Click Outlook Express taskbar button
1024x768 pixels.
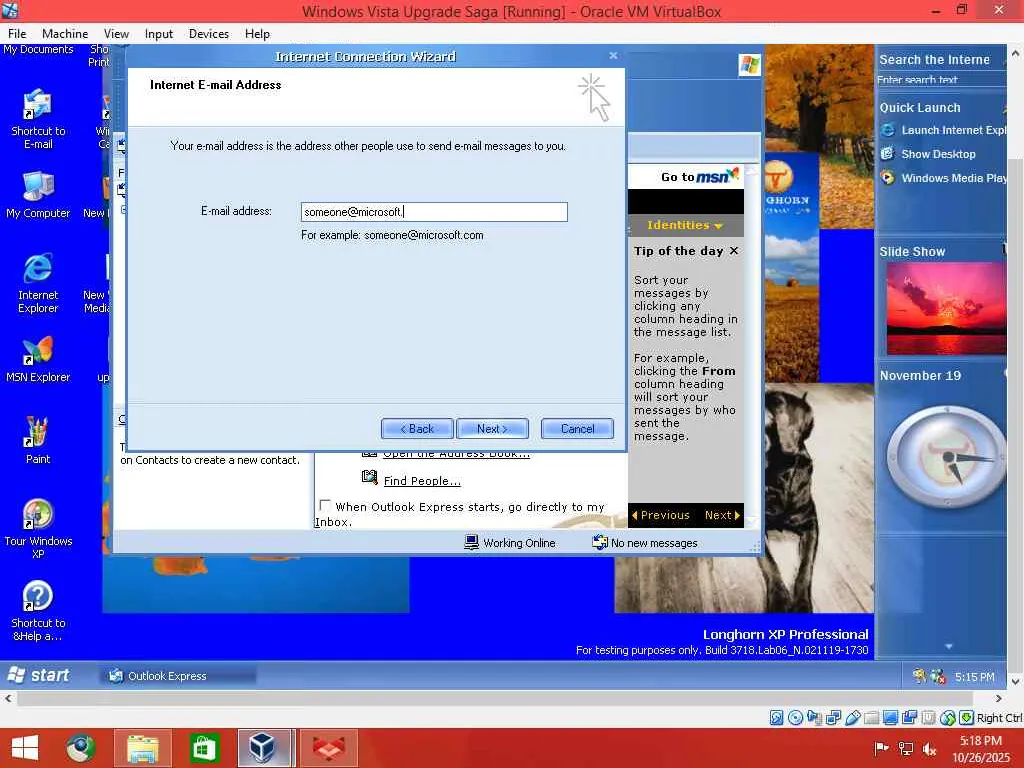pos(178,676)
